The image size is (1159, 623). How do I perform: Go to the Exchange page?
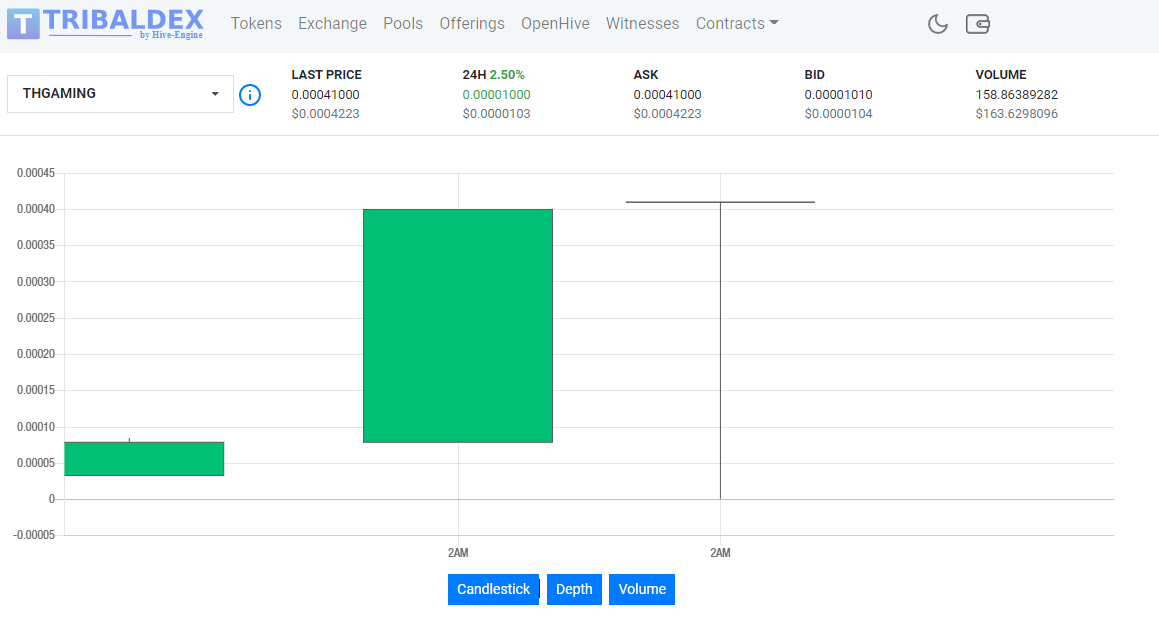(332, 24)
